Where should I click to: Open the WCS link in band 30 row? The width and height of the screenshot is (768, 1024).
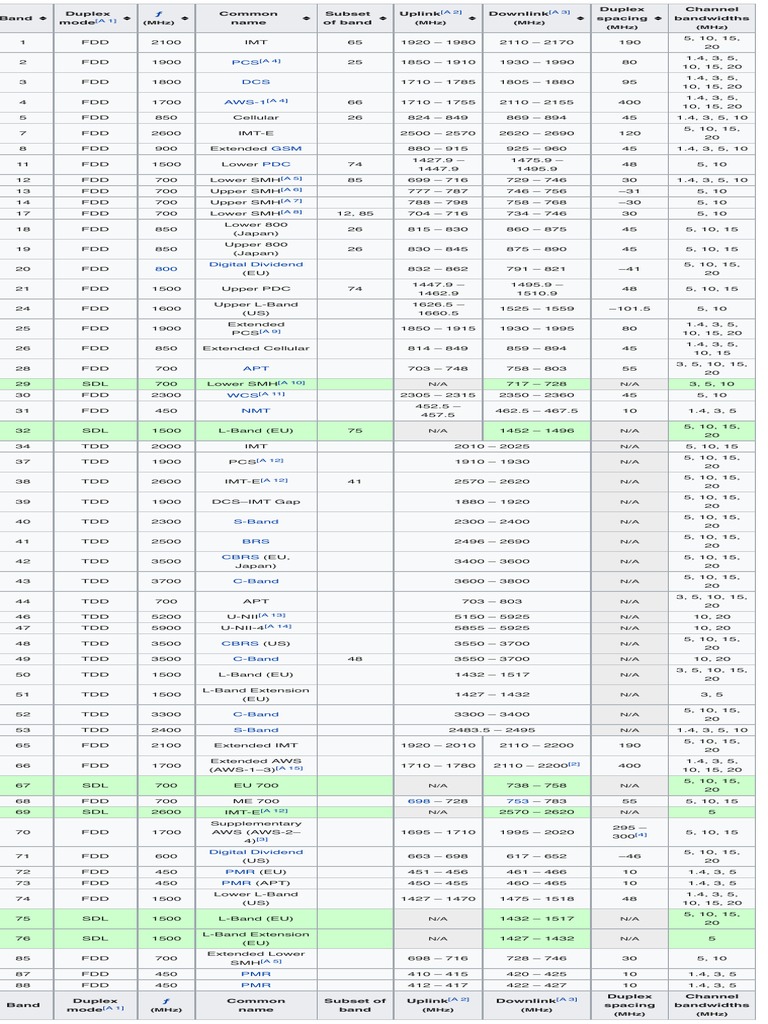[242, 395]
